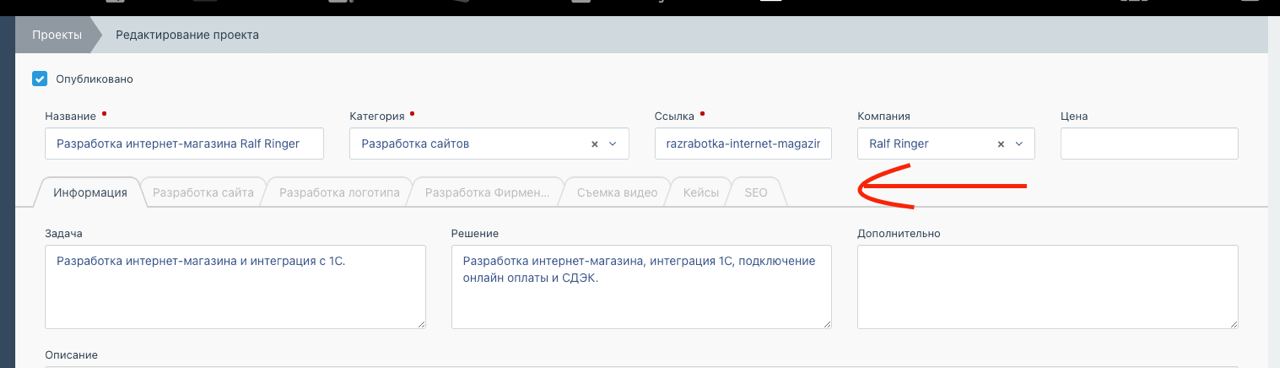Image resolution: width=1280 pixels, height=368 pixels.
Task: Click into the Ссылка input field
Action: click(743, 144)
